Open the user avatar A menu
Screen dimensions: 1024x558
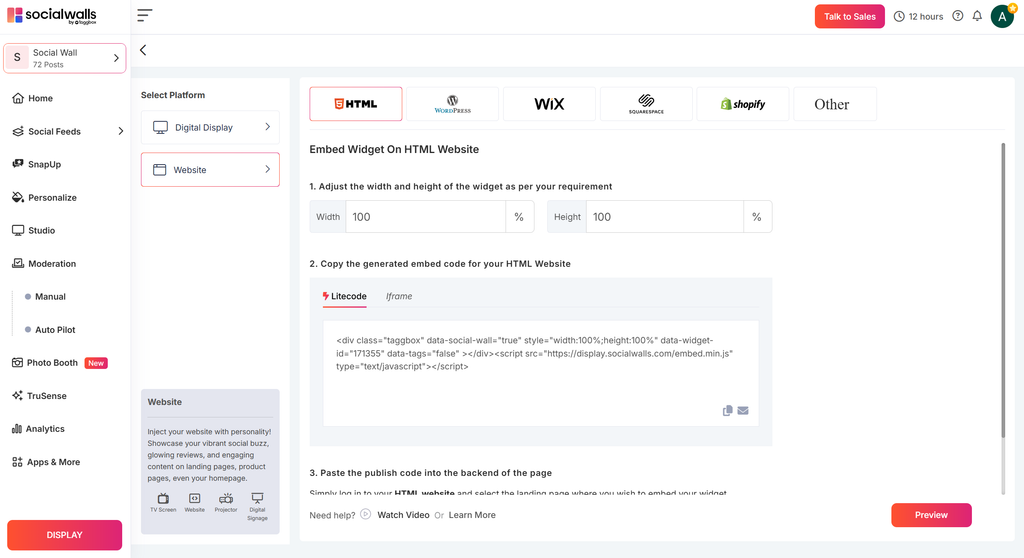click(x=1002, y=16)
